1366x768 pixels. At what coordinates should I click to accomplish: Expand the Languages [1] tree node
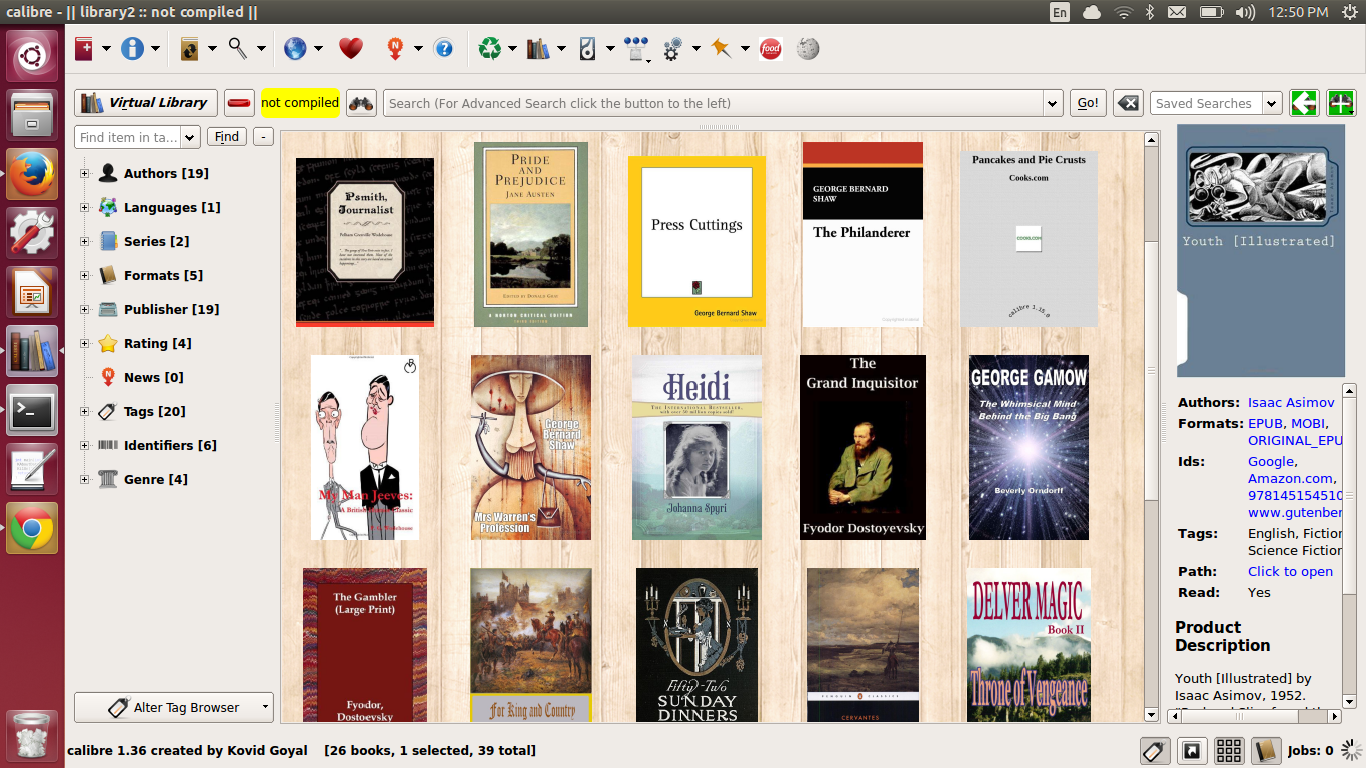point(85,208)
